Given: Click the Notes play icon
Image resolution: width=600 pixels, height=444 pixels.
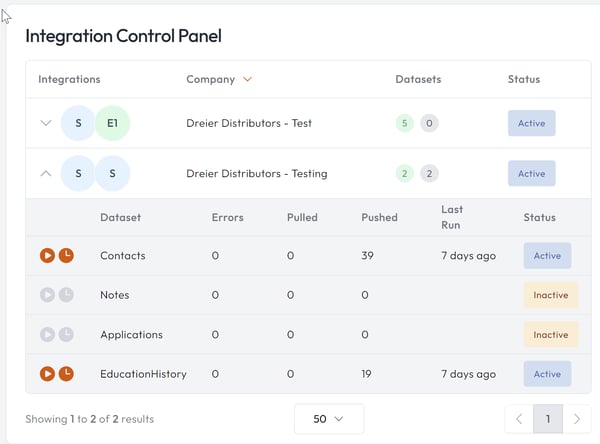Looking at the screenshot, I should pos(47,295).
